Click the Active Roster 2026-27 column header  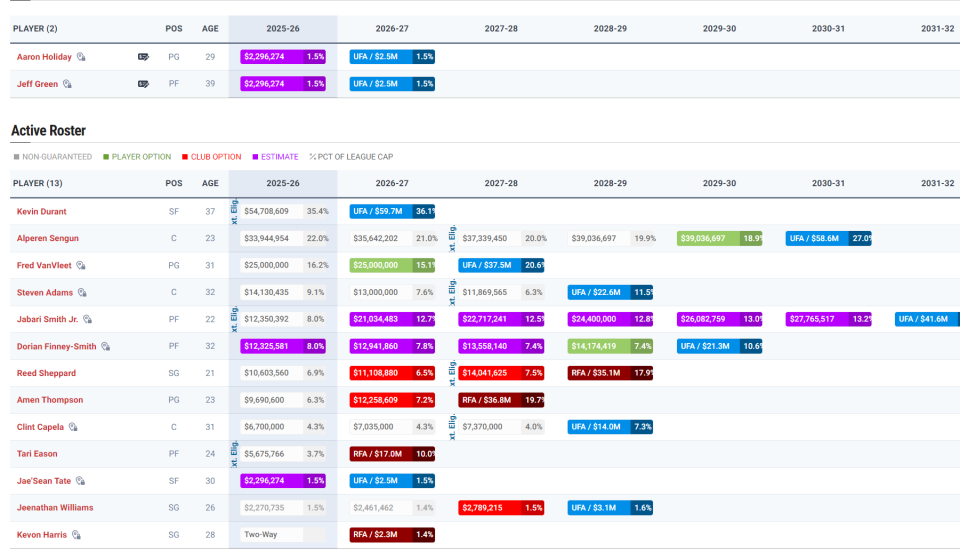point(392,184)
